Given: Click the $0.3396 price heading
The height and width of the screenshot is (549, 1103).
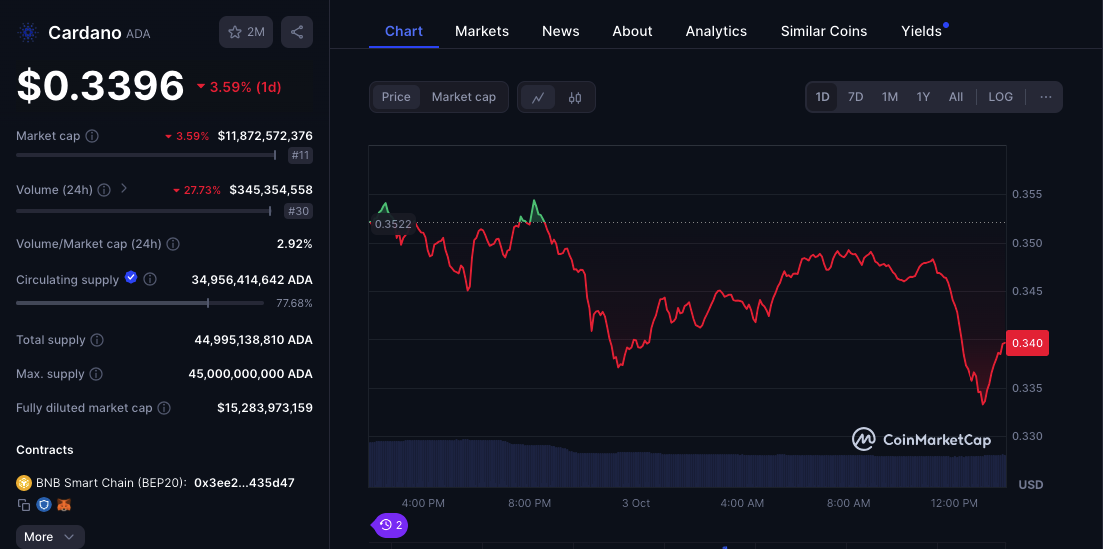Looking at the screenshot, I should click(x=101, y=86).
